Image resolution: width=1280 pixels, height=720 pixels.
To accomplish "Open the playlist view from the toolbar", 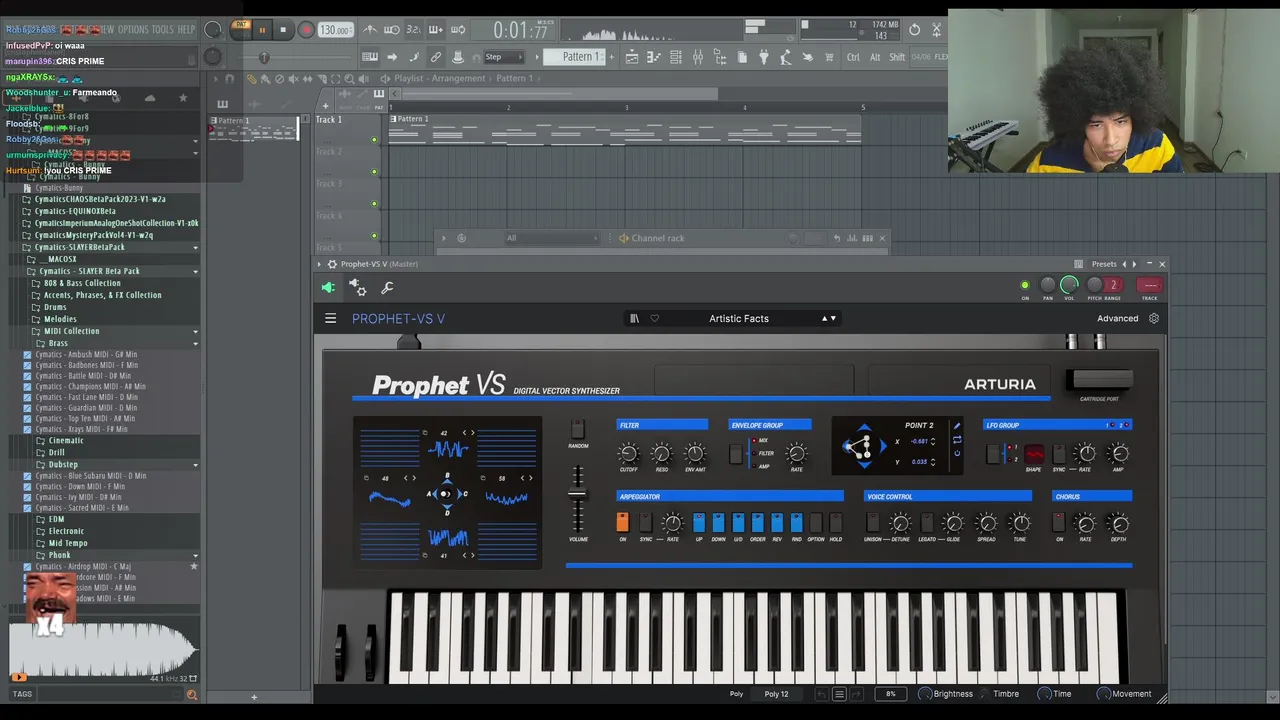I will (x=632, y=57).
